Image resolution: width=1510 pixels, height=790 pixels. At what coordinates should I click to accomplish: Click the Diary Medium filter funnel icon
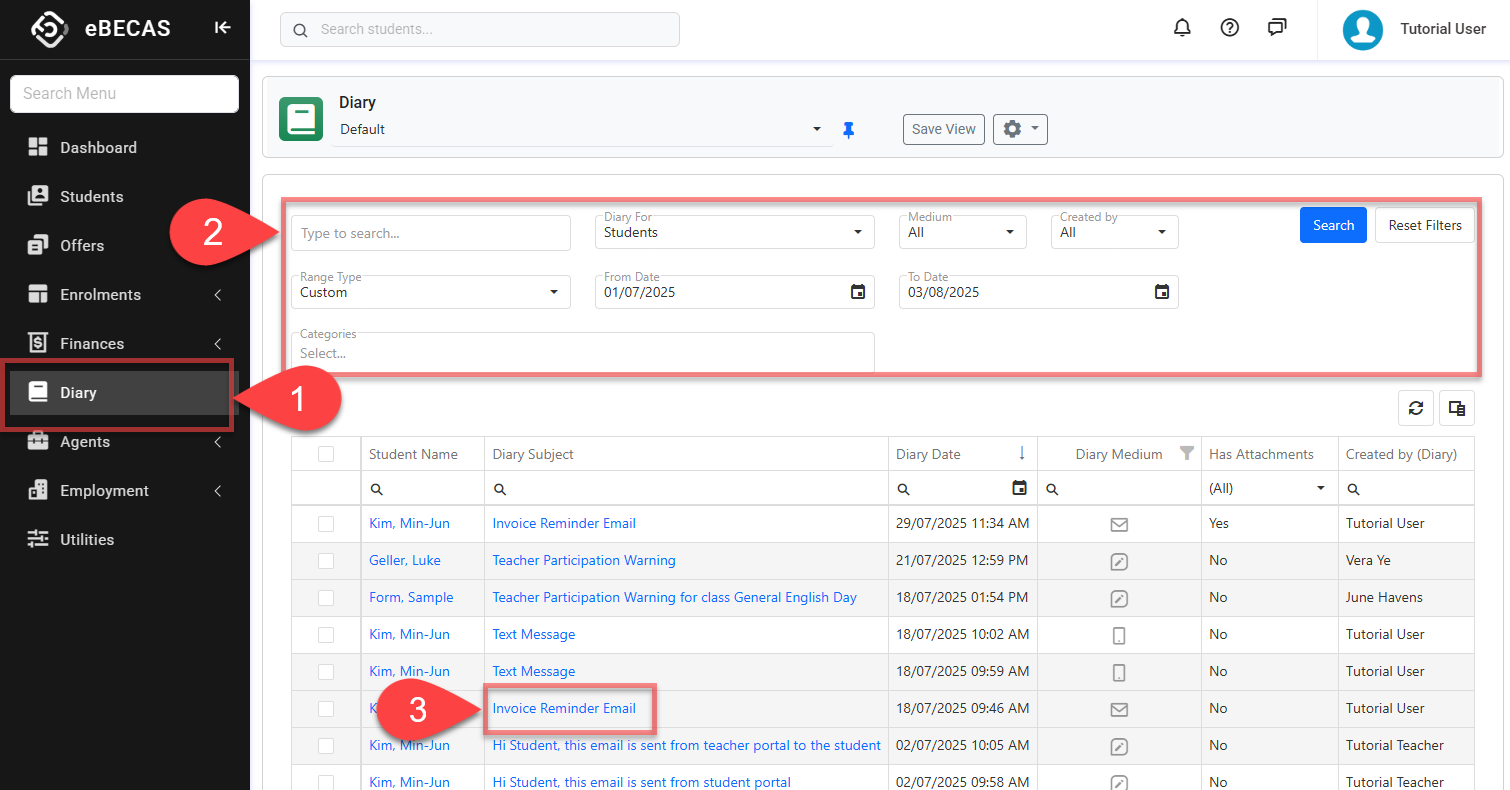point(1187,454)
